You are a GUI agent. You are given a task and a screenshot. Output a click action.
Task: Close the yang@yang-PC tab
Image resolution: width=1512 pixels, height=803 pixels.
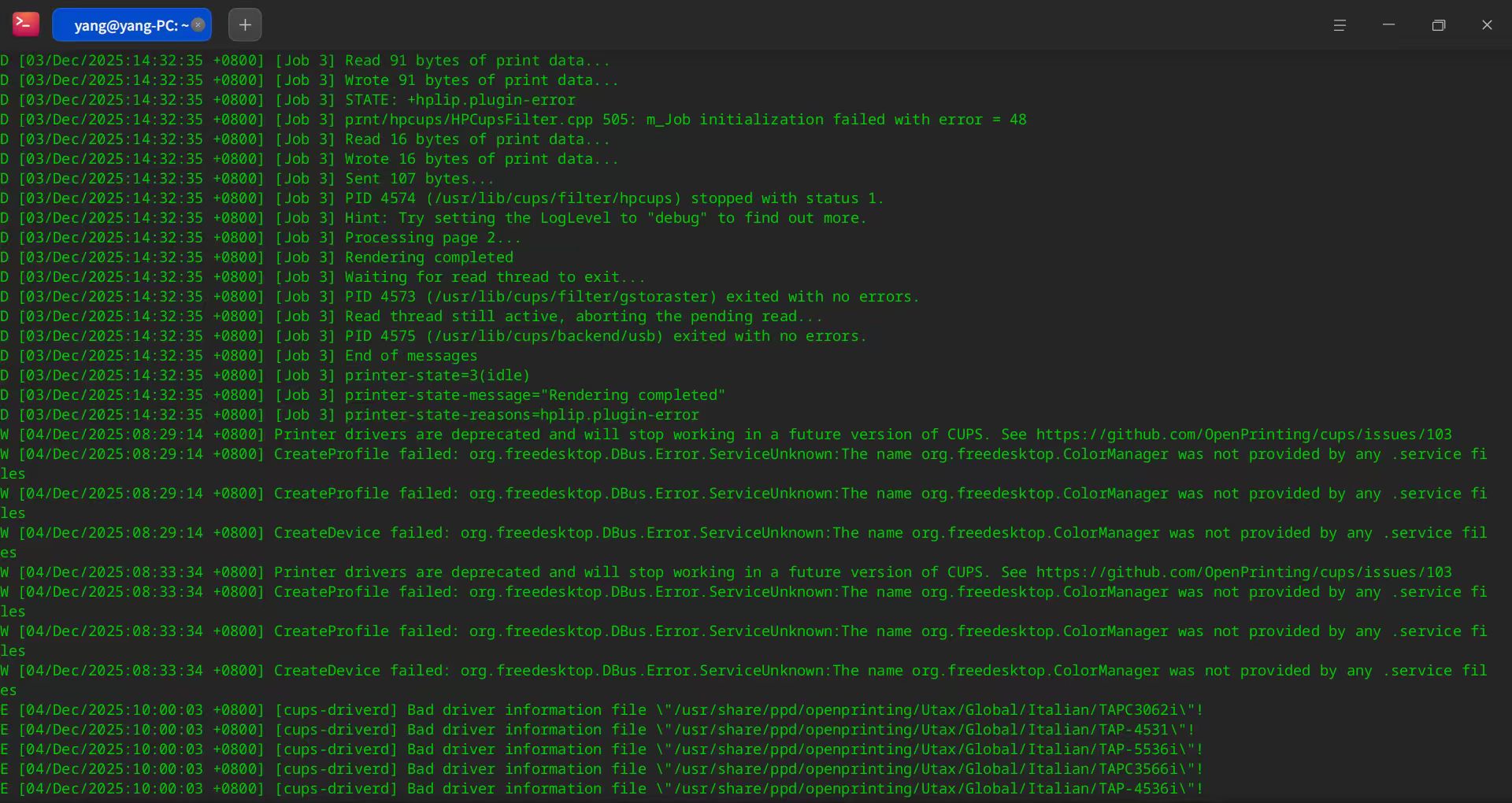pos(198,24)
